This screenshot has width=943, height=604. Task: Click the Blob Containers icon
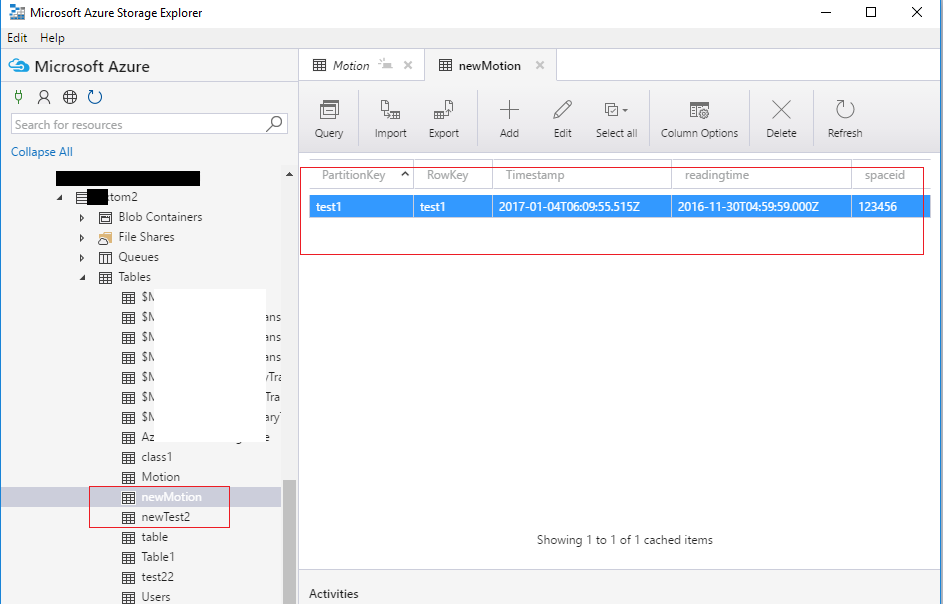click(105, 218)
